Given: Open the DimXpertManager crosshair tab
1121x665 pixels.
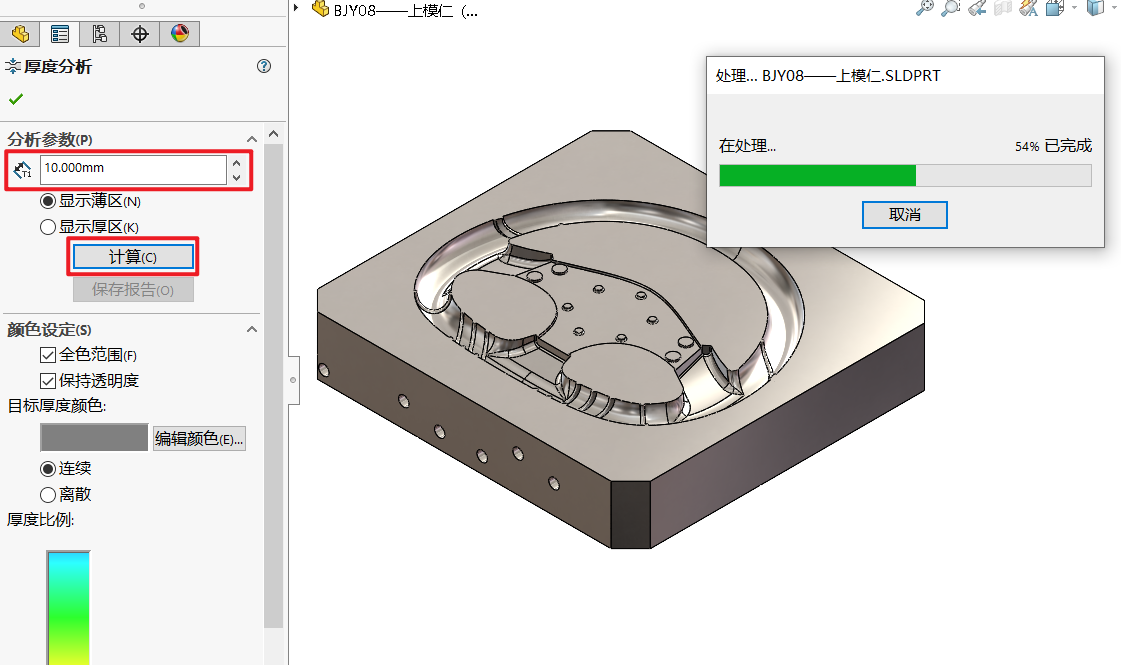Looking at the screenshot, I should coord(140,34).
